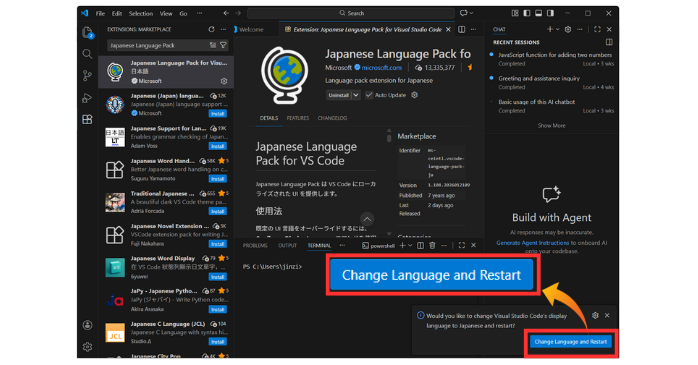Viewport: 698px width, 365px height.
Task: Kill the terminal with trash icon
Action: 432,245
